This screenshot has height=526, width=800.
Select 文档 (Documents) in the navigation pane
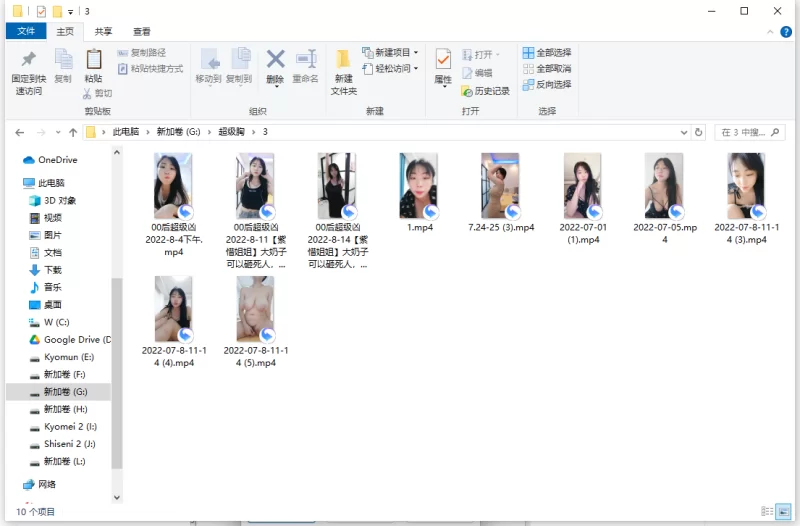pyautogui.click(x=45, y=253)
